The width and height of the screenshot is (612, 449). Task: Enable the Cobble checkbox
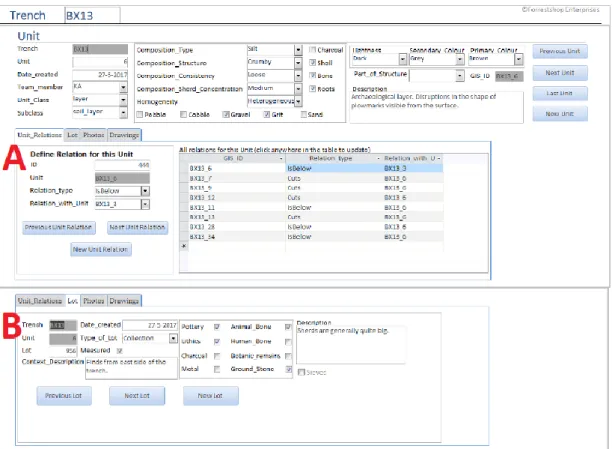point(183,114)
